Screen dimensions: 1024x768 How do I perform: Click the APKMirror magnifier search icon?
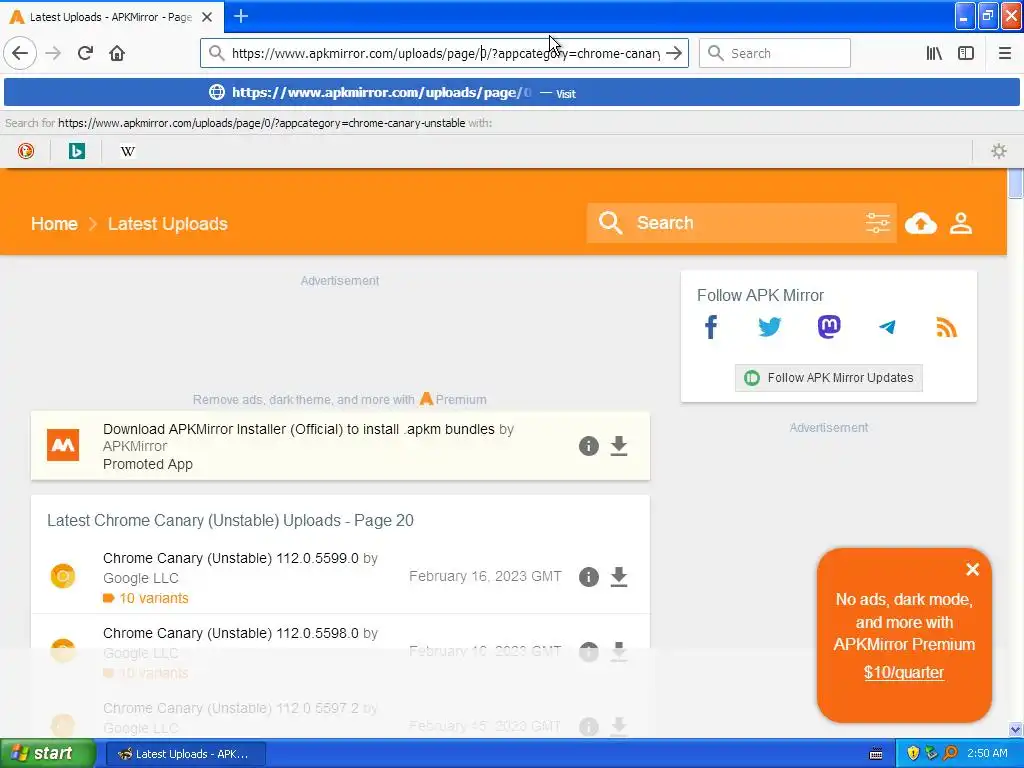point(610,223)
